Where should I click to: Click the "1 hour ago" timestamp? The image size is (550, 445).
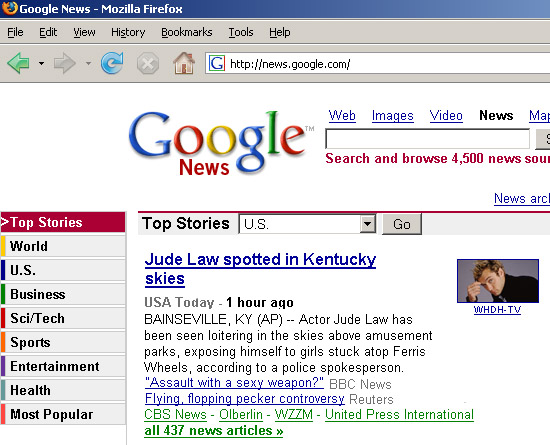(260, 302)
